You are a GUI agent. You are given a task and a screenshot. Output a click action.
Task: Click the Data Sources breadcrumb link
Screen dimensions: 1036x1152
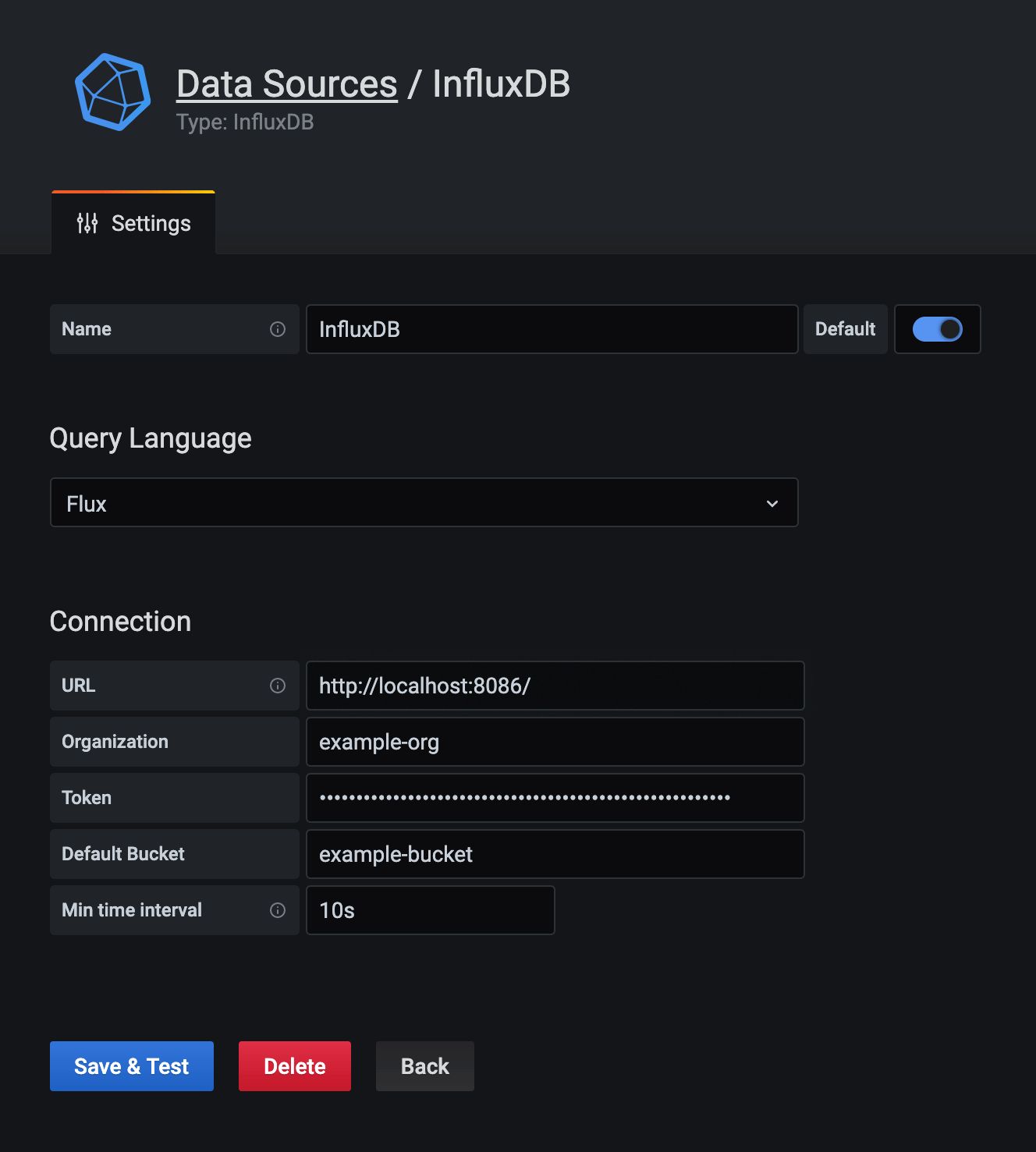point(286,84)
